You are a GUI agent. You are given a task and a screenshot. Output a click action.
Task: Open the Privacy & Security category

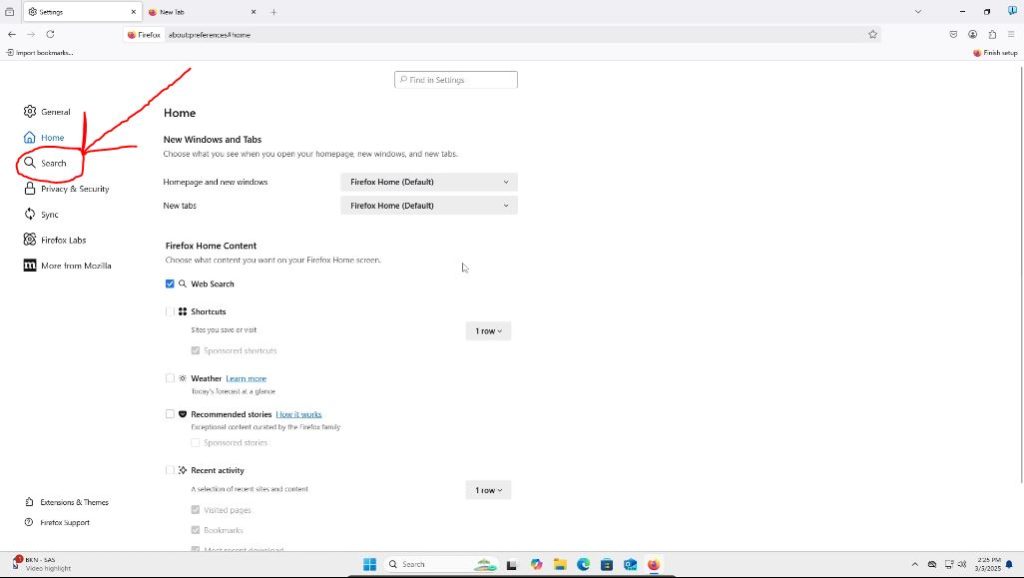(66, 189)
